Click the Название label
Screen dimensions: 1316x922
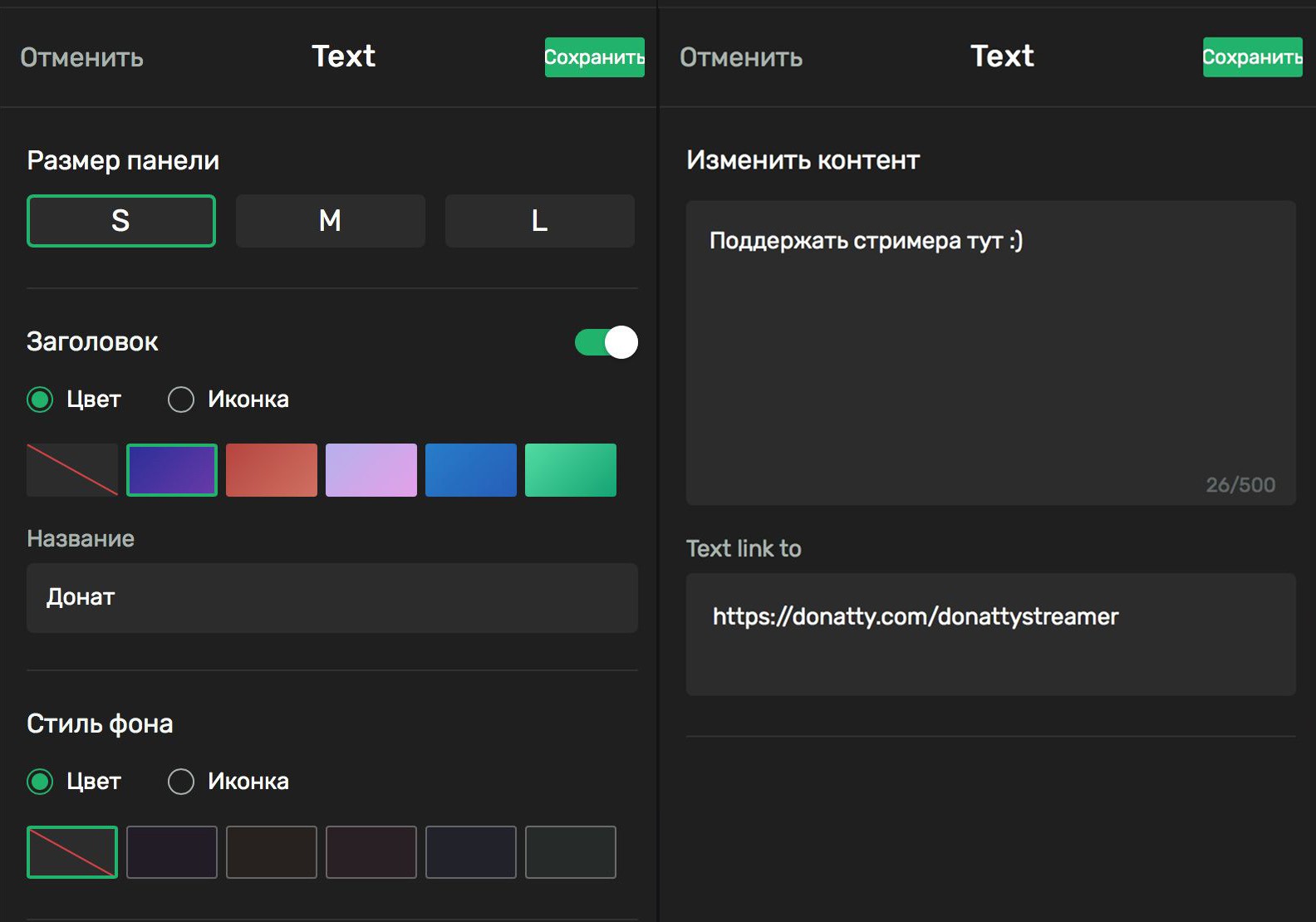pos(81,538)
